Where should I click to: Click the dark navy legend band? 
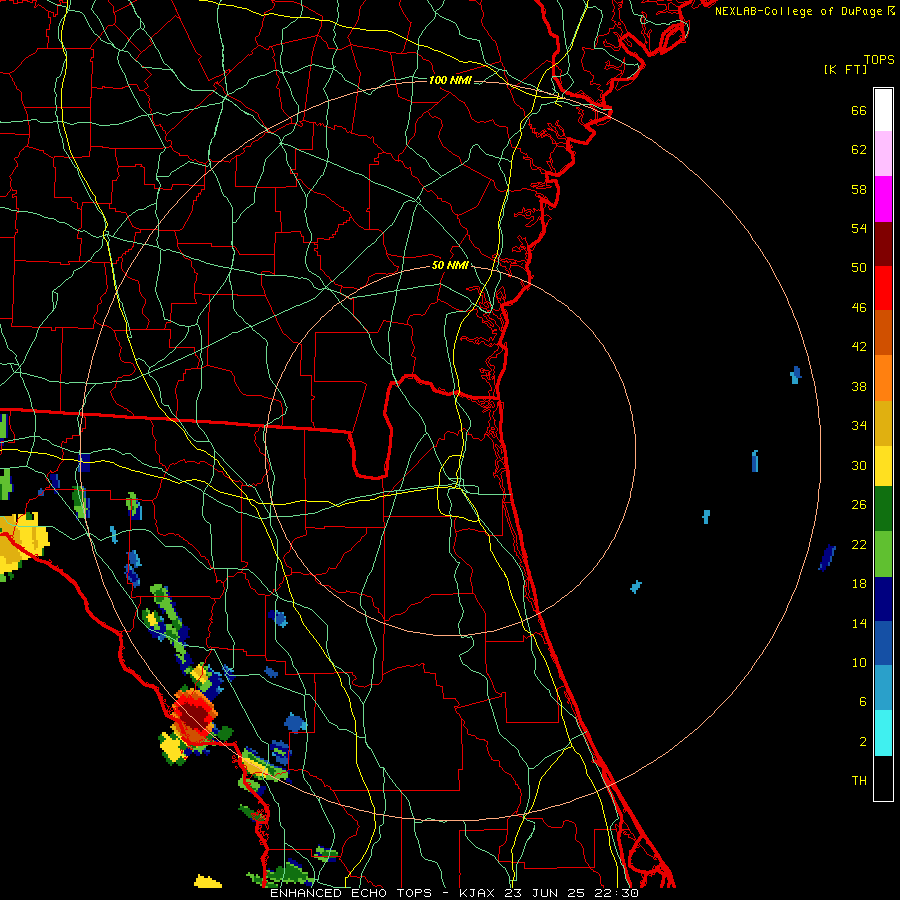click(883, 599)
